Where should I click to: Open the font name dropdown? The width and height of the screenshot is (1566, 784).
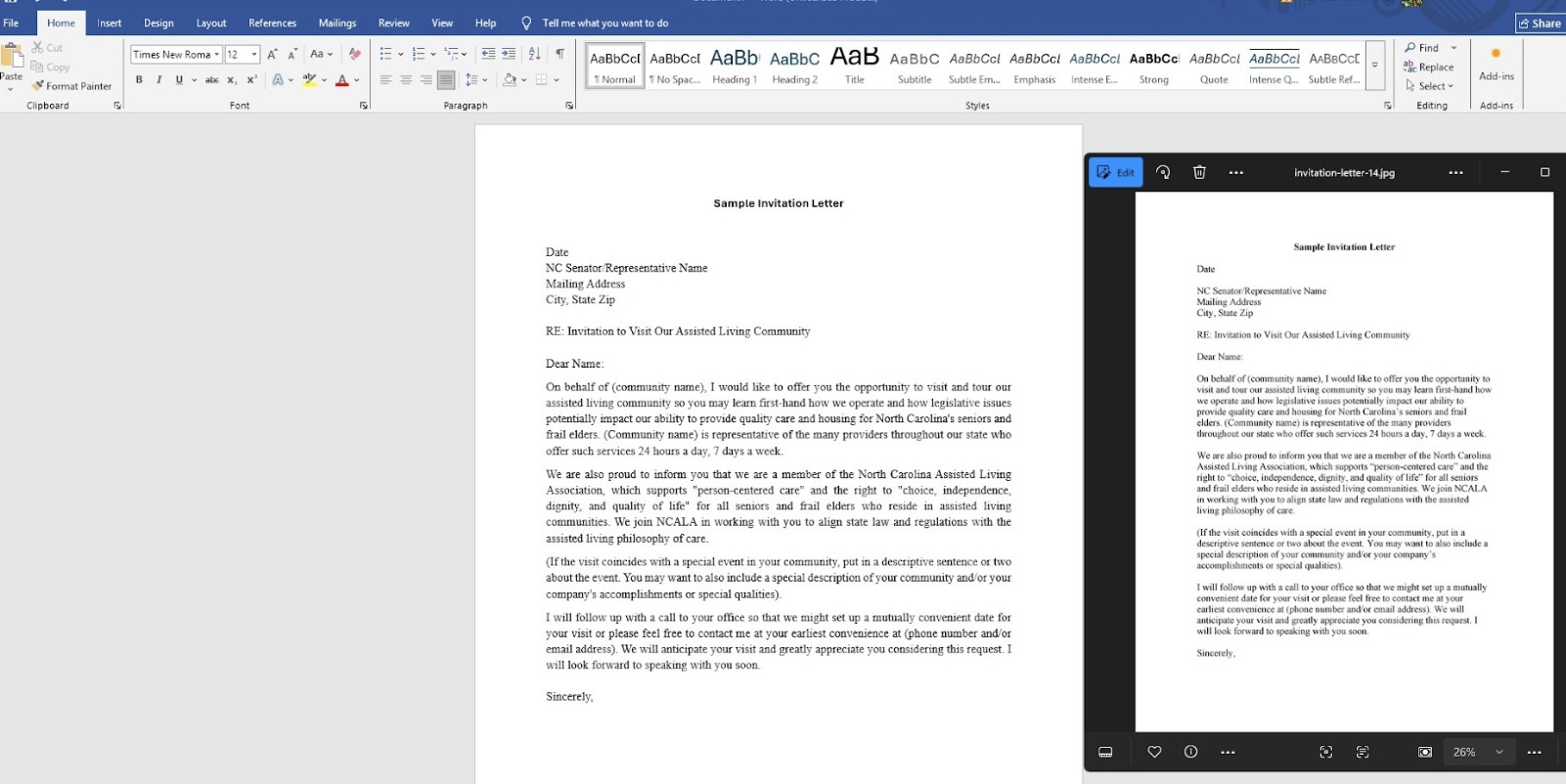217,55
